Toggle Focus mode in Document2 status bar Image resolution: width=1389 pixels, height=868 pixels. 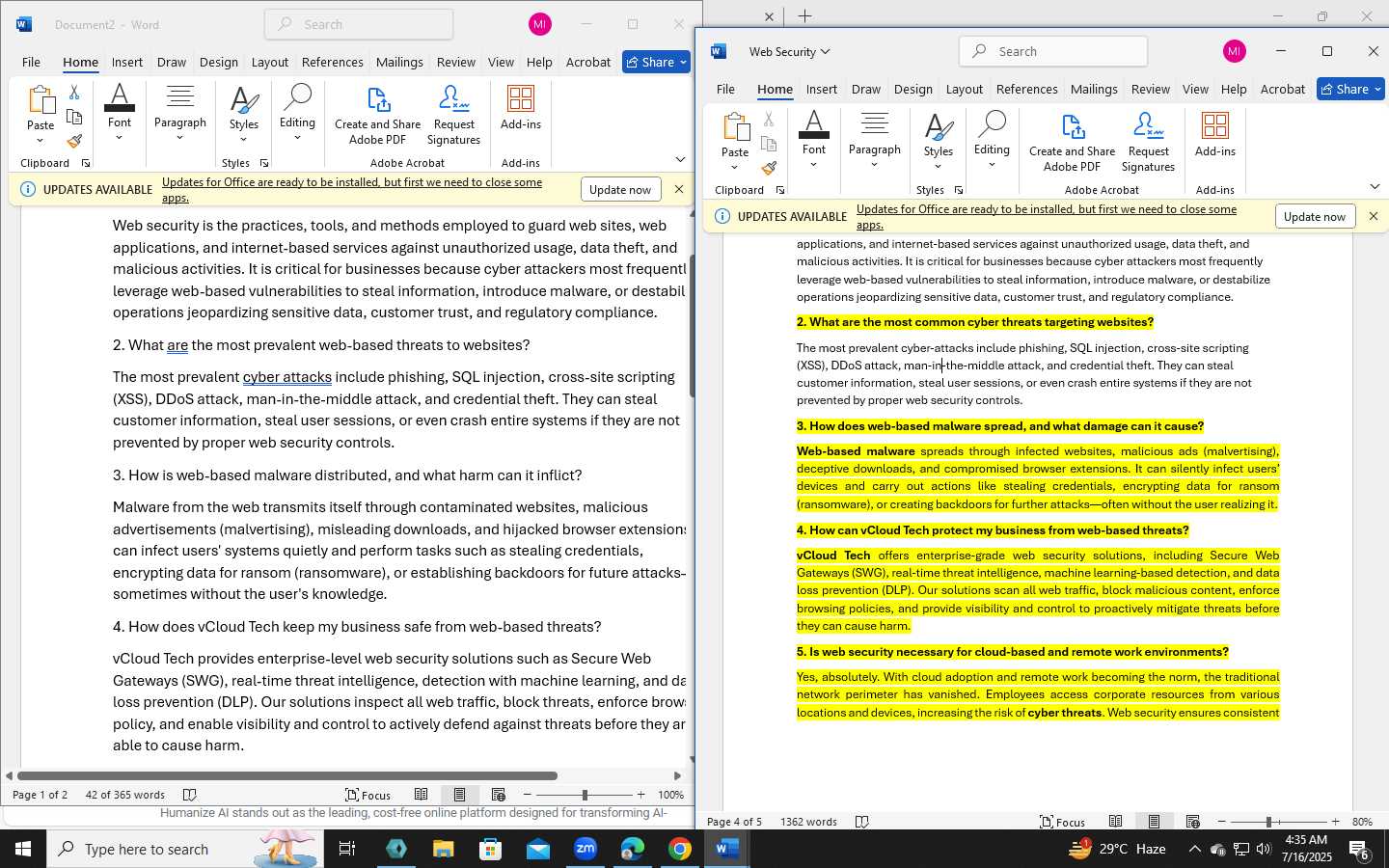click(x=368, y=795)
